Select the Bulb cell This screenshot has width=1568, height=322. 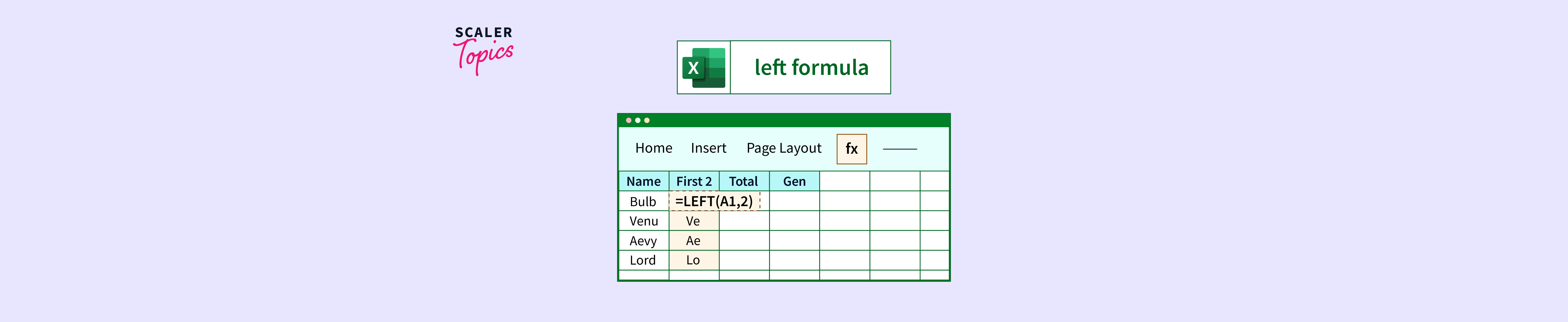643,202
